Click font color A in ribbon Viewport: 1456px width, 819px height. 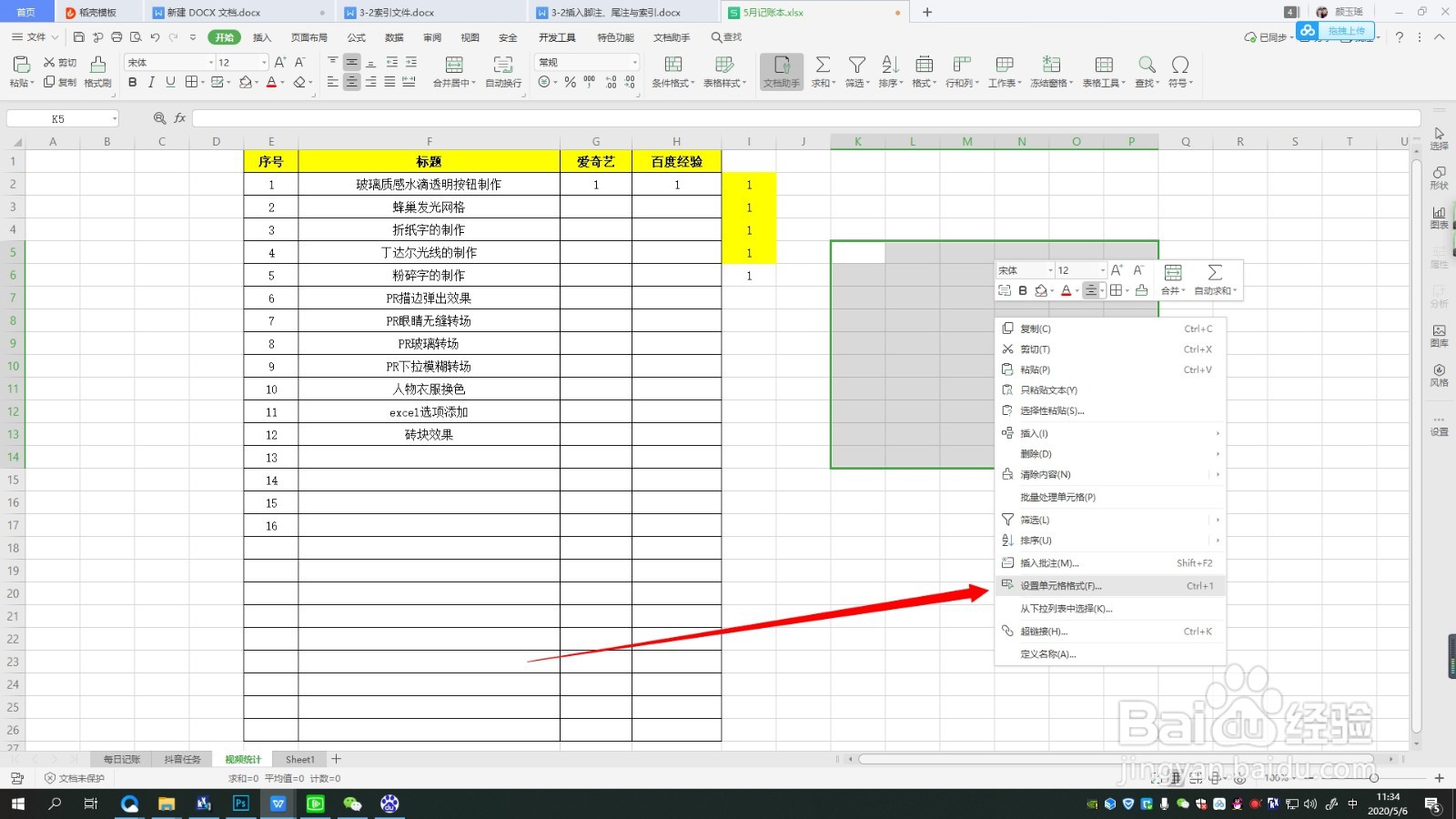pyautogui.click(x=271, y=82)
